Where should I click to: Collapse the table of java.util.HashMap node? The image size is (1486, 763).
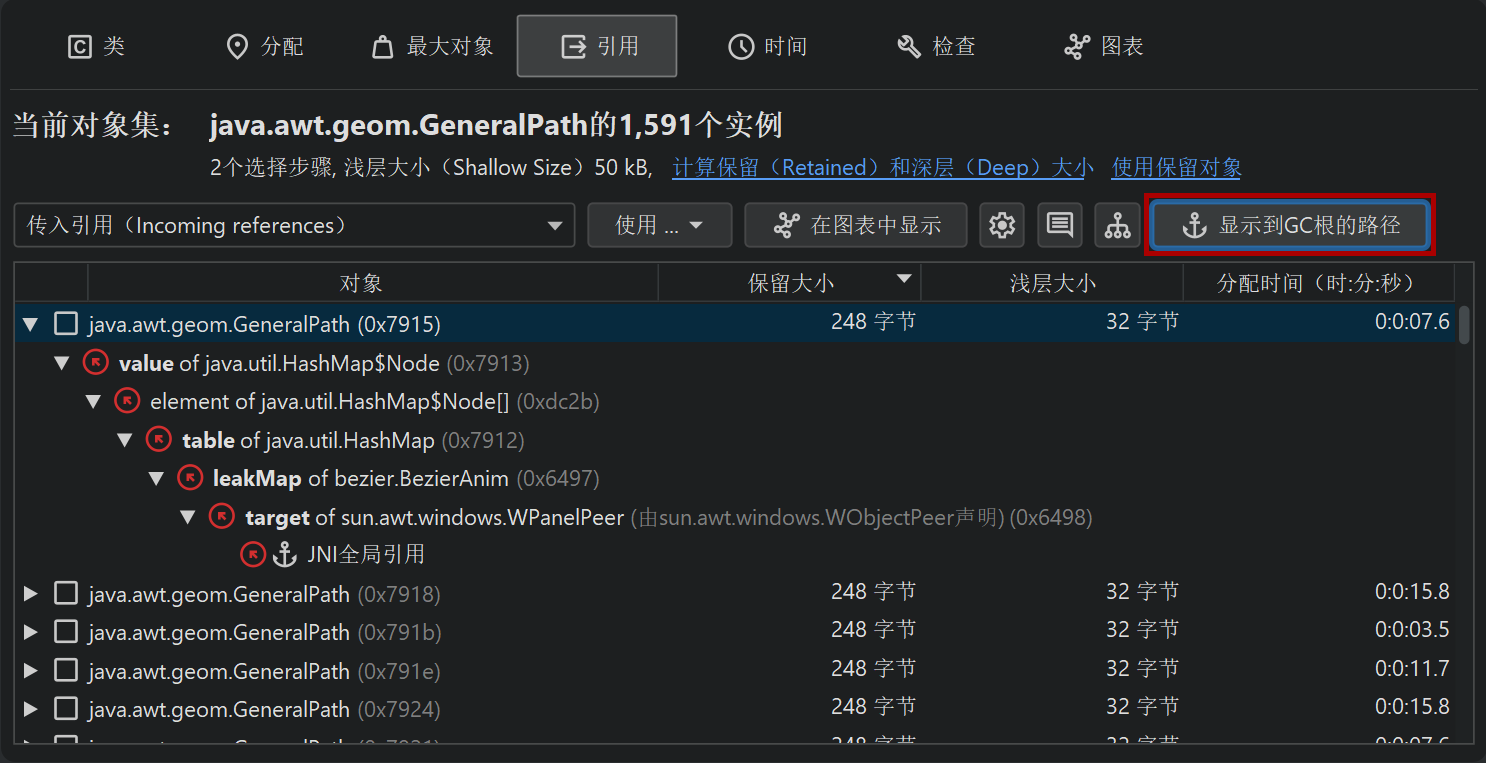tap(125, 440)
